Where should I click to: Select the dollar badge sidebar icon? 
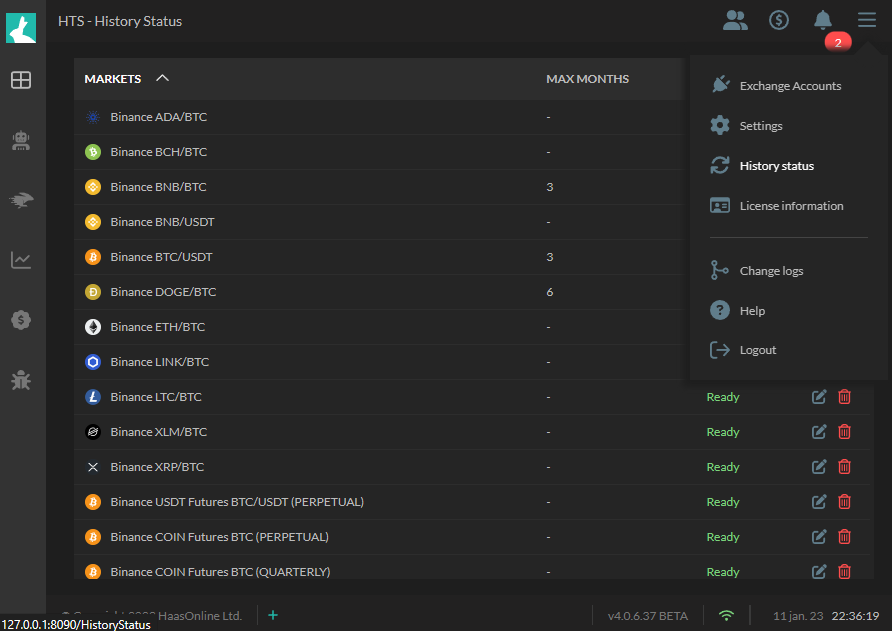pos(21,320)
